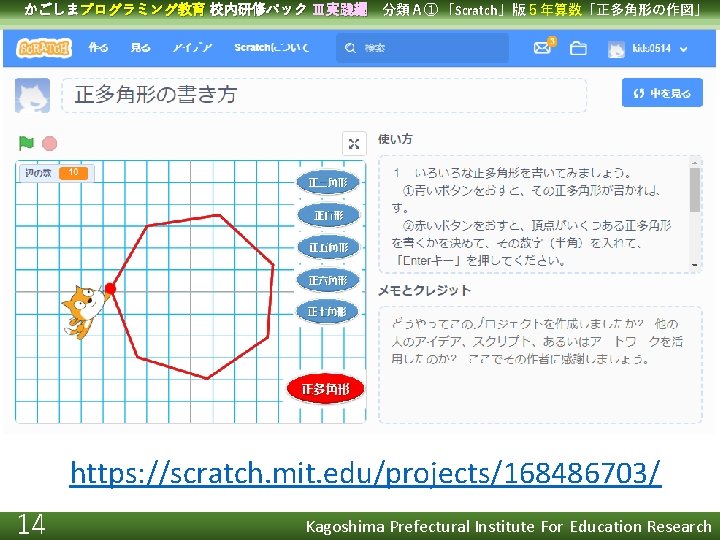Click the メモとクレジット notes text box
The width and height of the screenshot is (720, 540).
pyautogui.click(x=540, y=365)
